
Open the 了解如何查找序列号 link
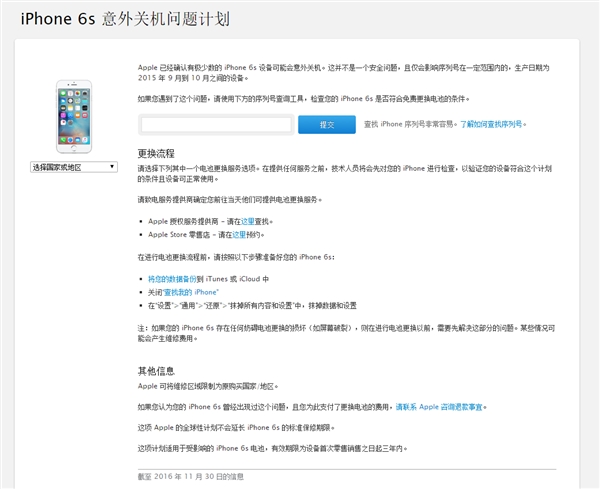pyautogui.click(x=492, y=125)
